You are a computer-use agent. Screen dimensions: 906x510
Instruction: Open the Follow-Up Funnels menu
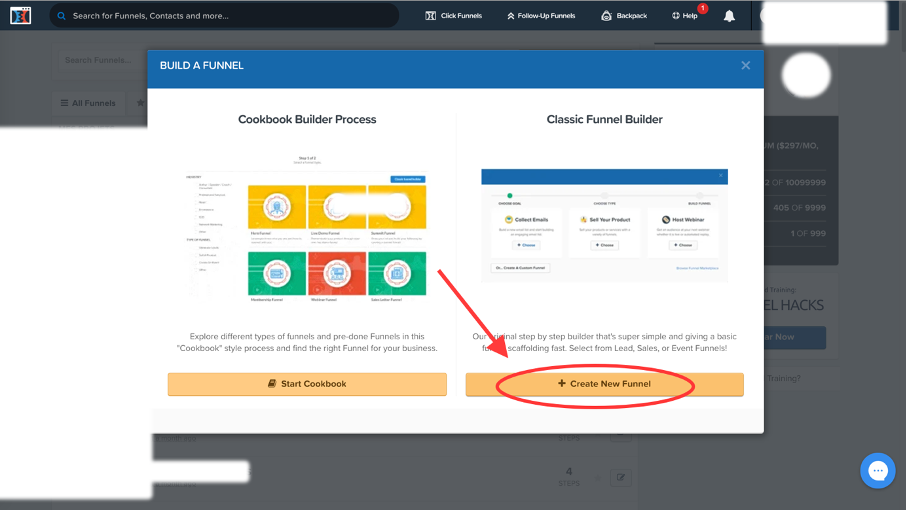click(x=541, y=16)
